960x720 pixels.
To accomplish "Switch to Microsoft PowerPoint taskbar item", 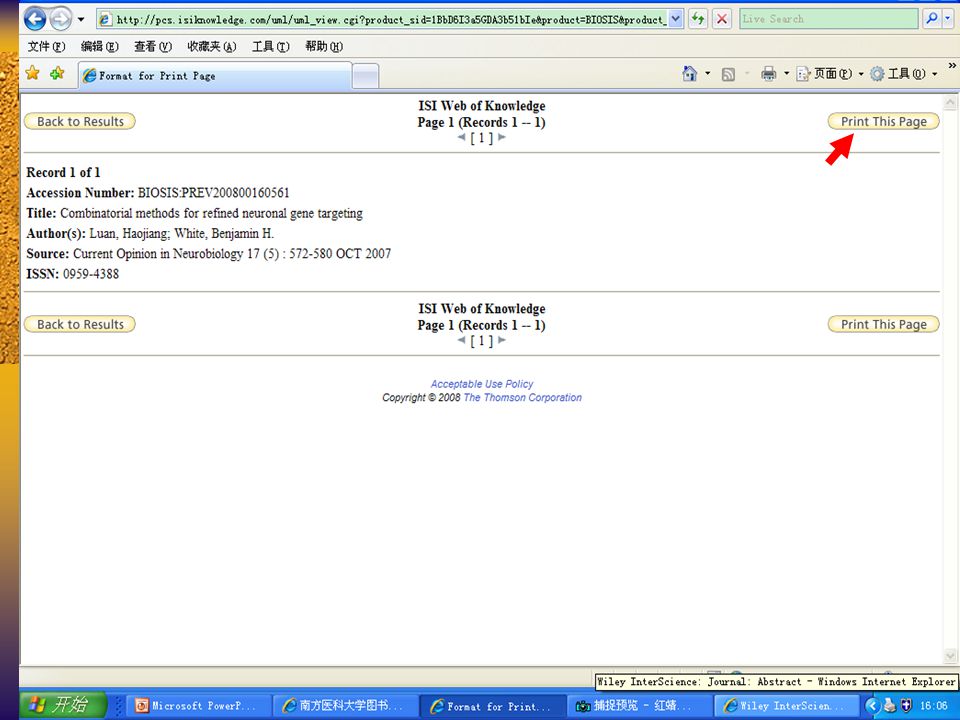I will 200,706.
